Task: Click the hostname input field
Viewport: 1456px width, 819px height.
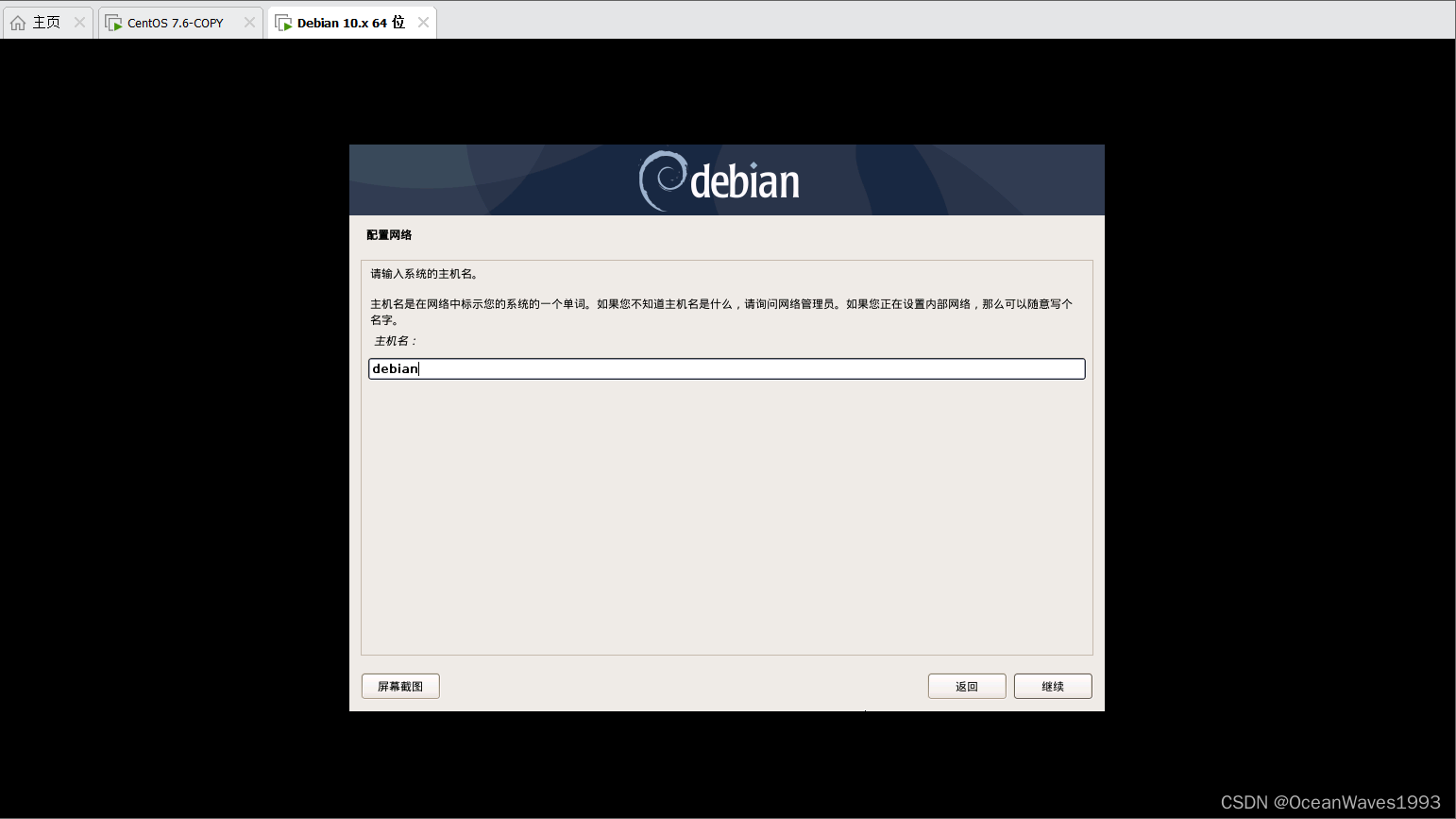Action: [726, 368]
